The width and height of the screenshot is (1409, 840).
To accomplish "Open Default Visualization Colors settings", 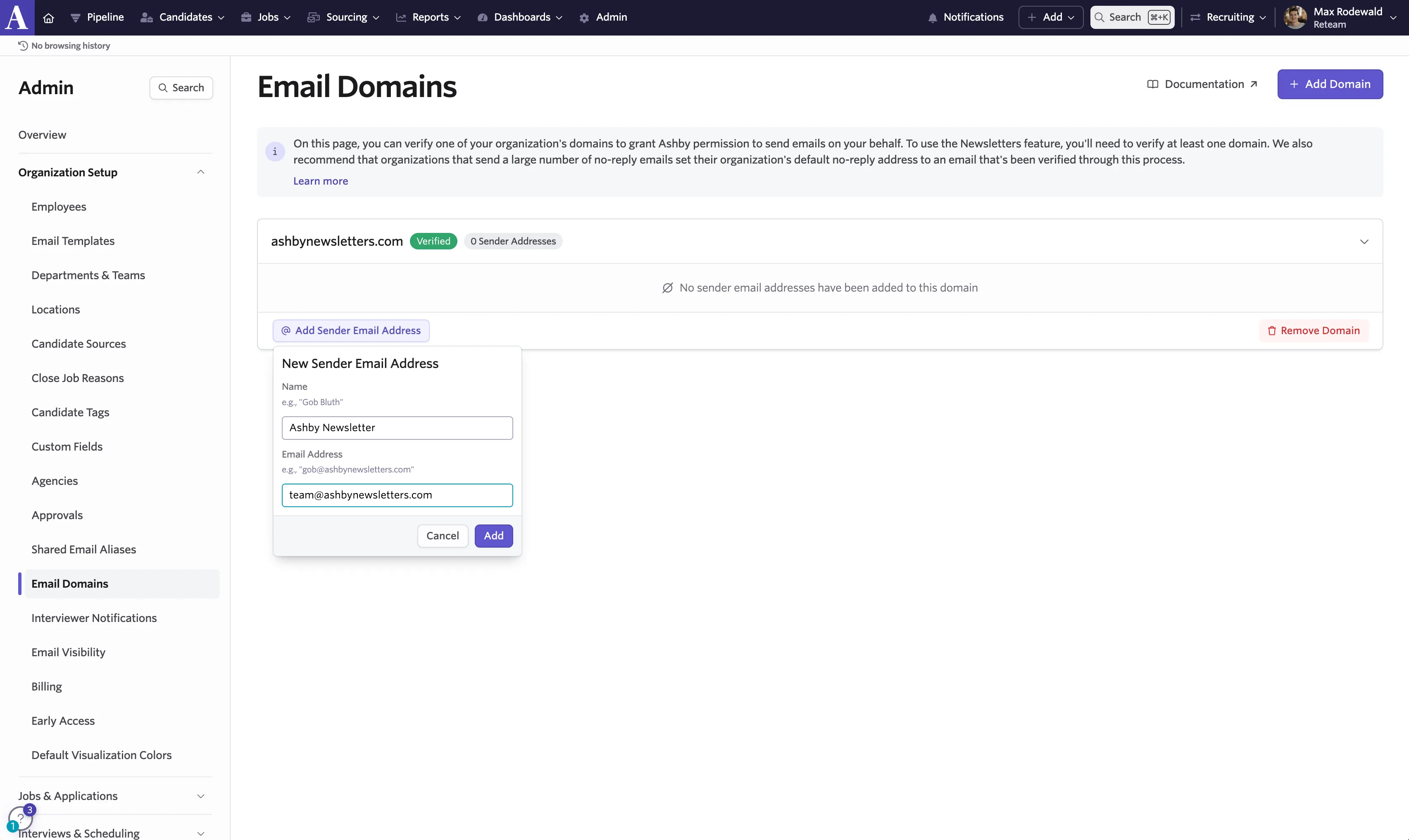I will tap(101, 755).
